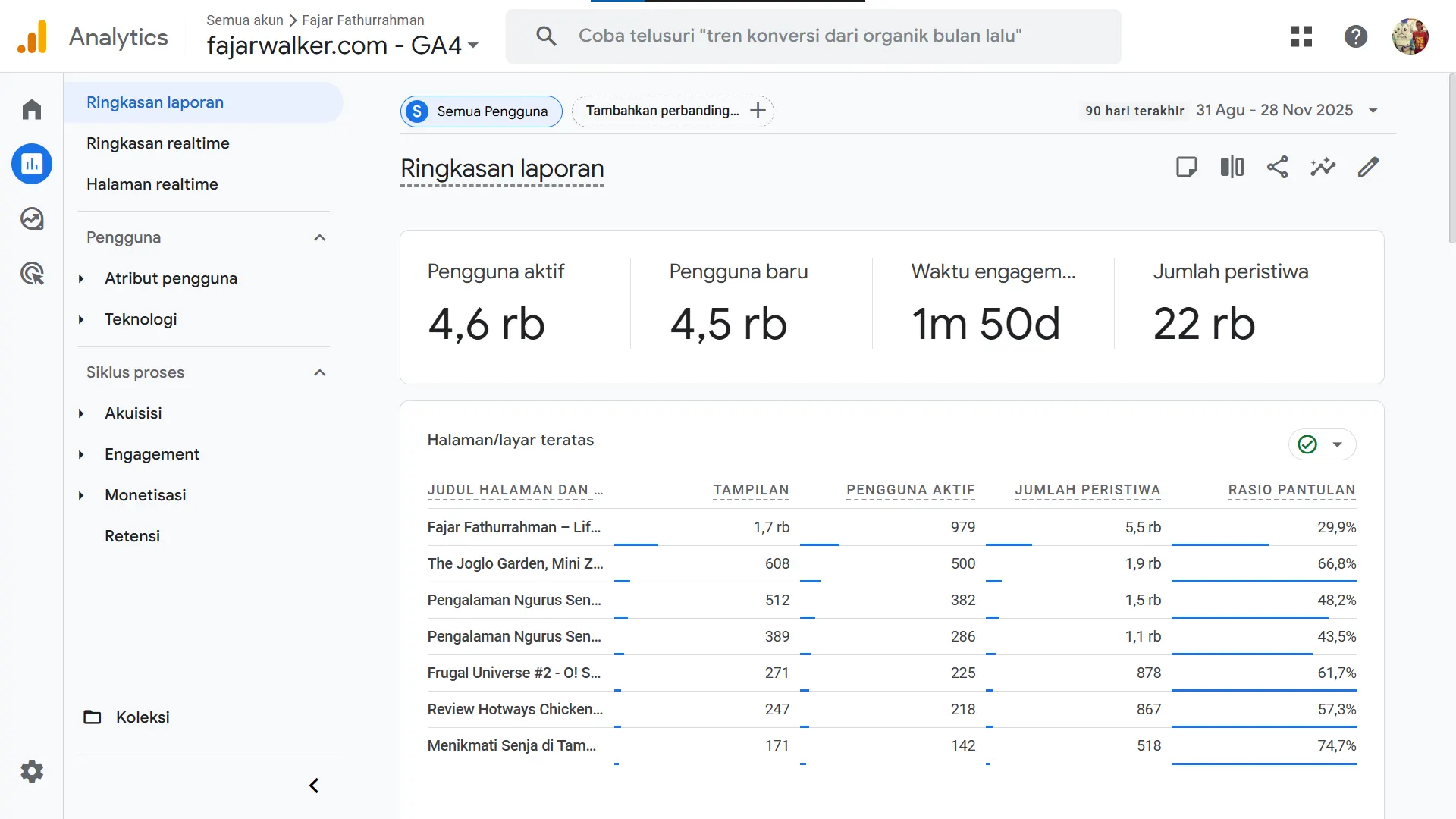Screen dimensions: 1456x819
Task: Click the pencil customize report icon
Action: point(1368,167)
